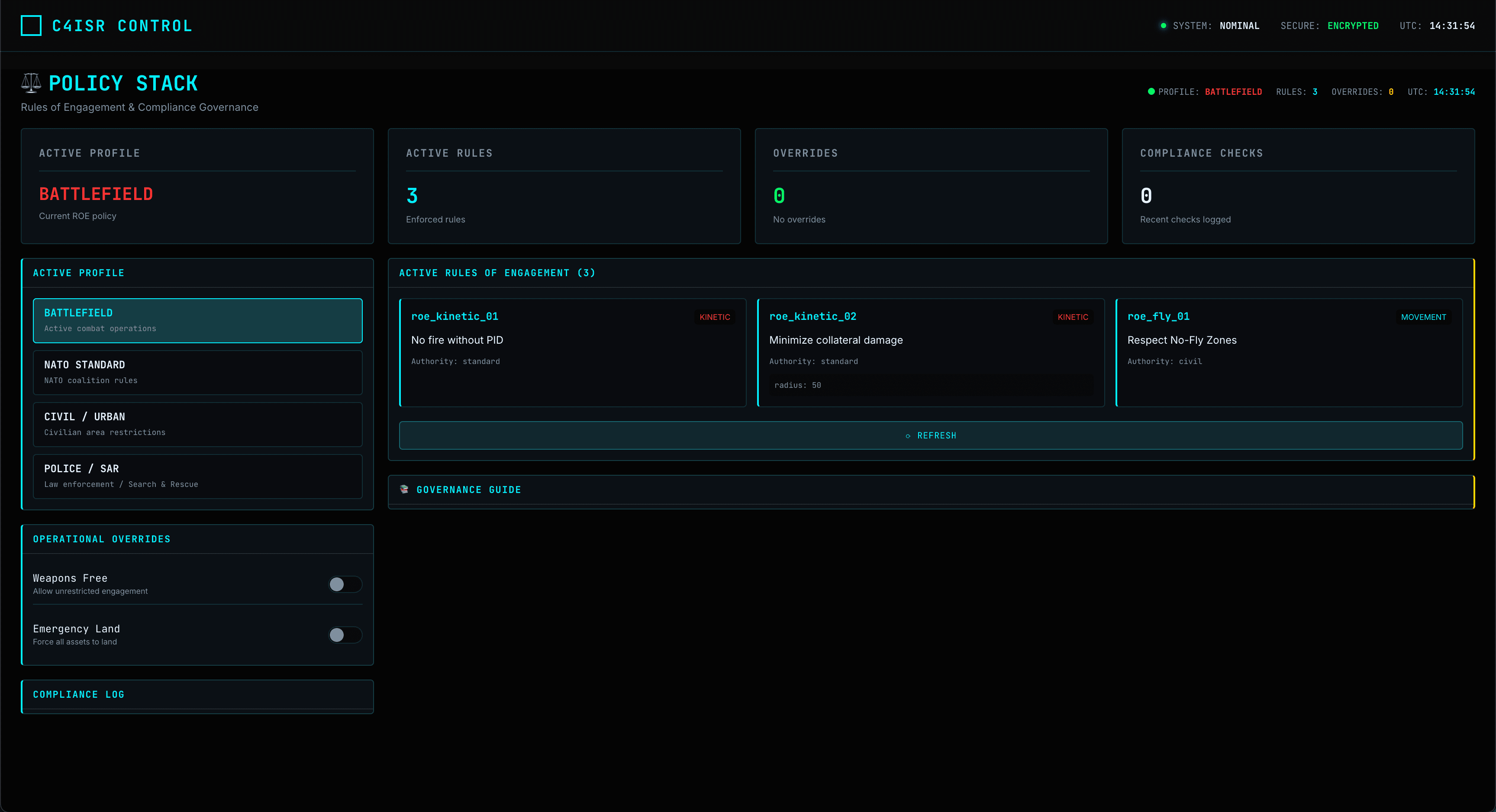Screen dimensions: 1496x812
Task: Click the scales icon beside POLICY STACK
Action: (30, 83)
